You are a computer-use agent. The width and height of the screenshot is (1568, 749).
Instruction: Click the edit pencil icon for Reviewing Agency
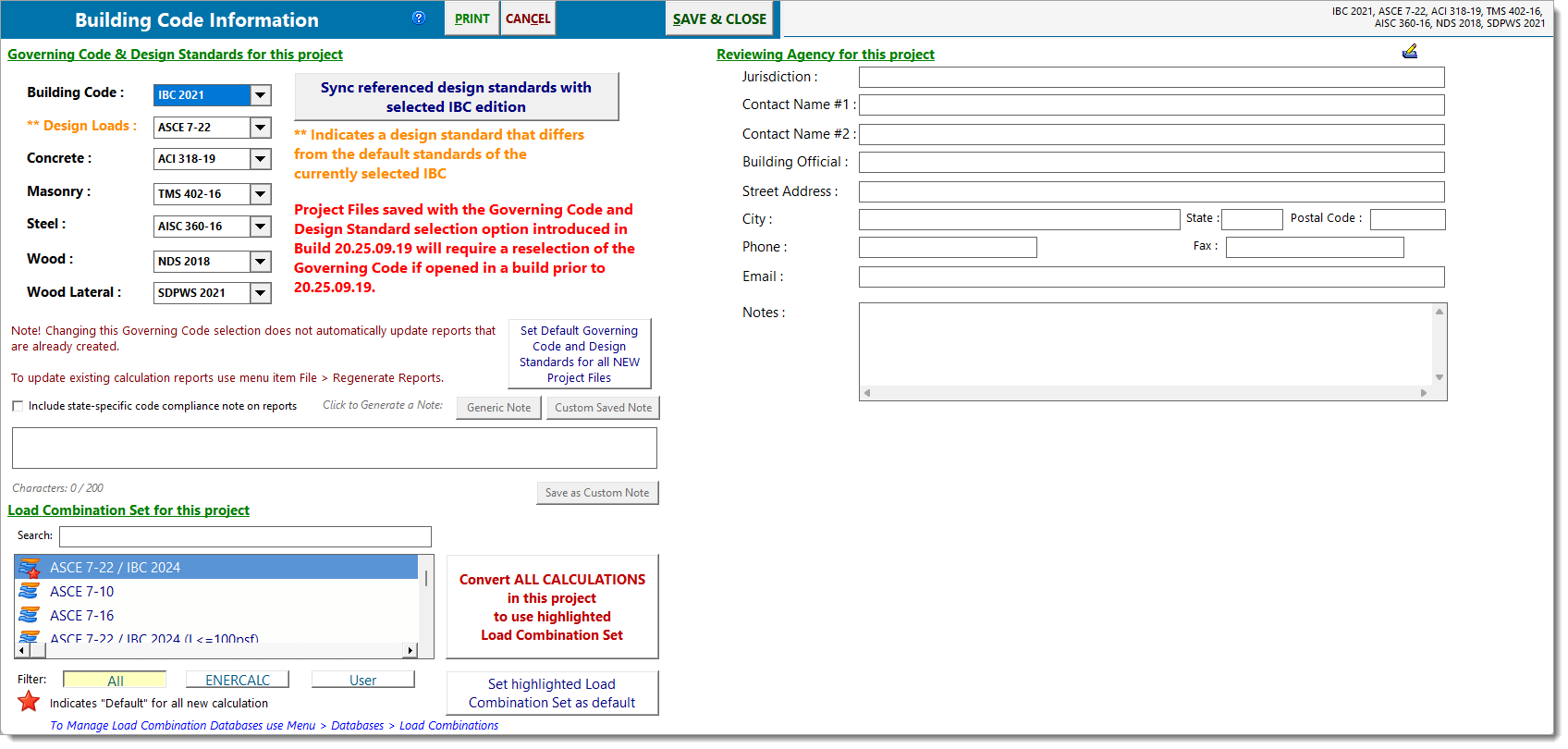1410,52
